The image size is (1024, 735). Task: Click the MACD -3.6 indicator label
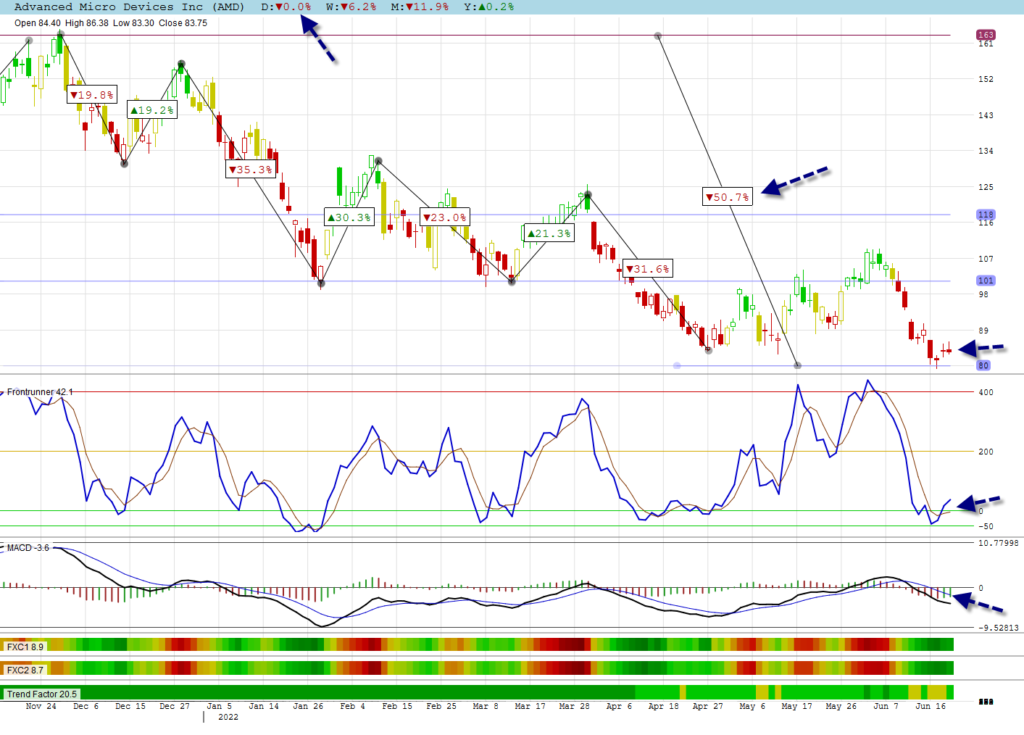28,547
